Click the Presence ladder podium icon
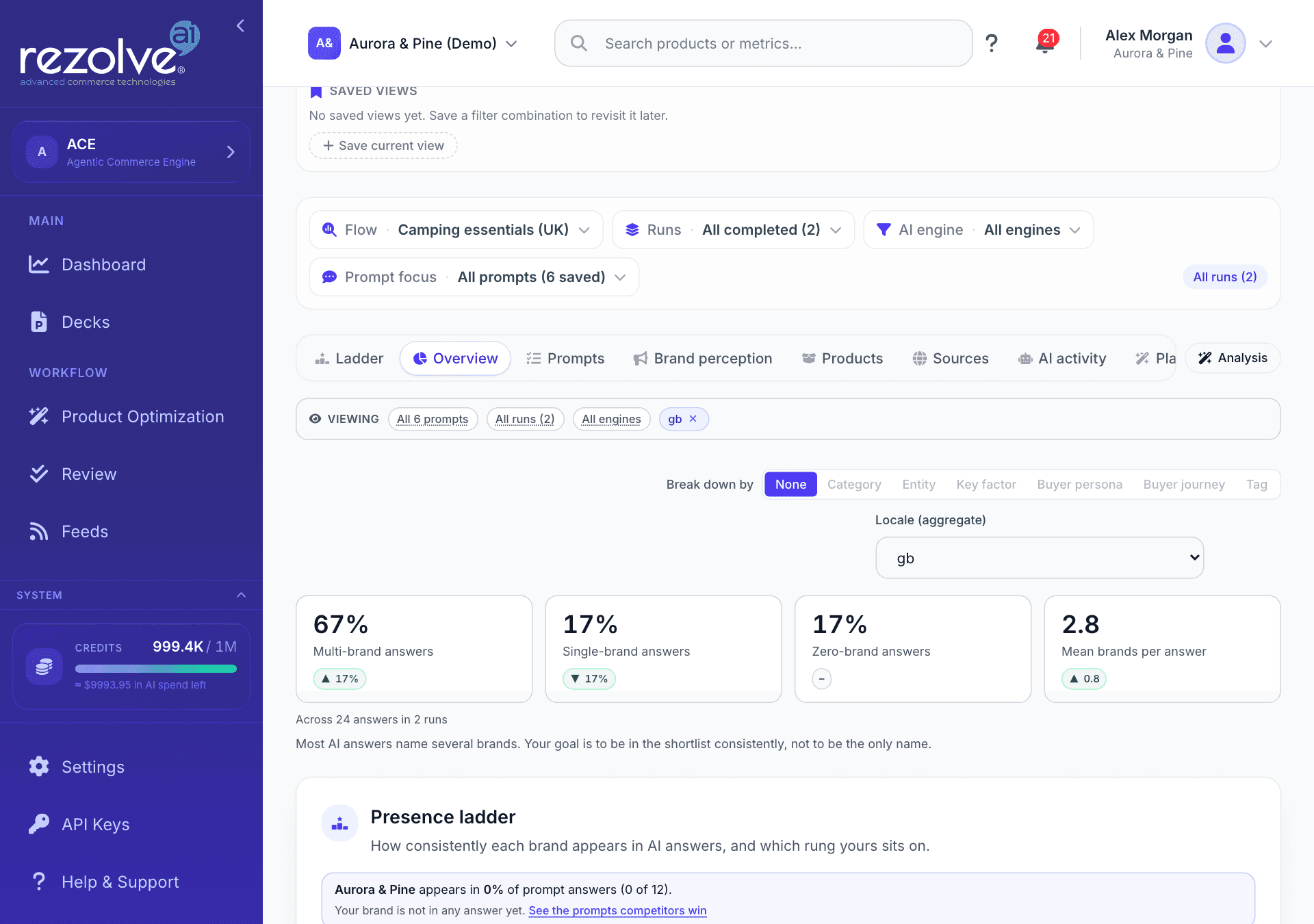 (340, 823)
